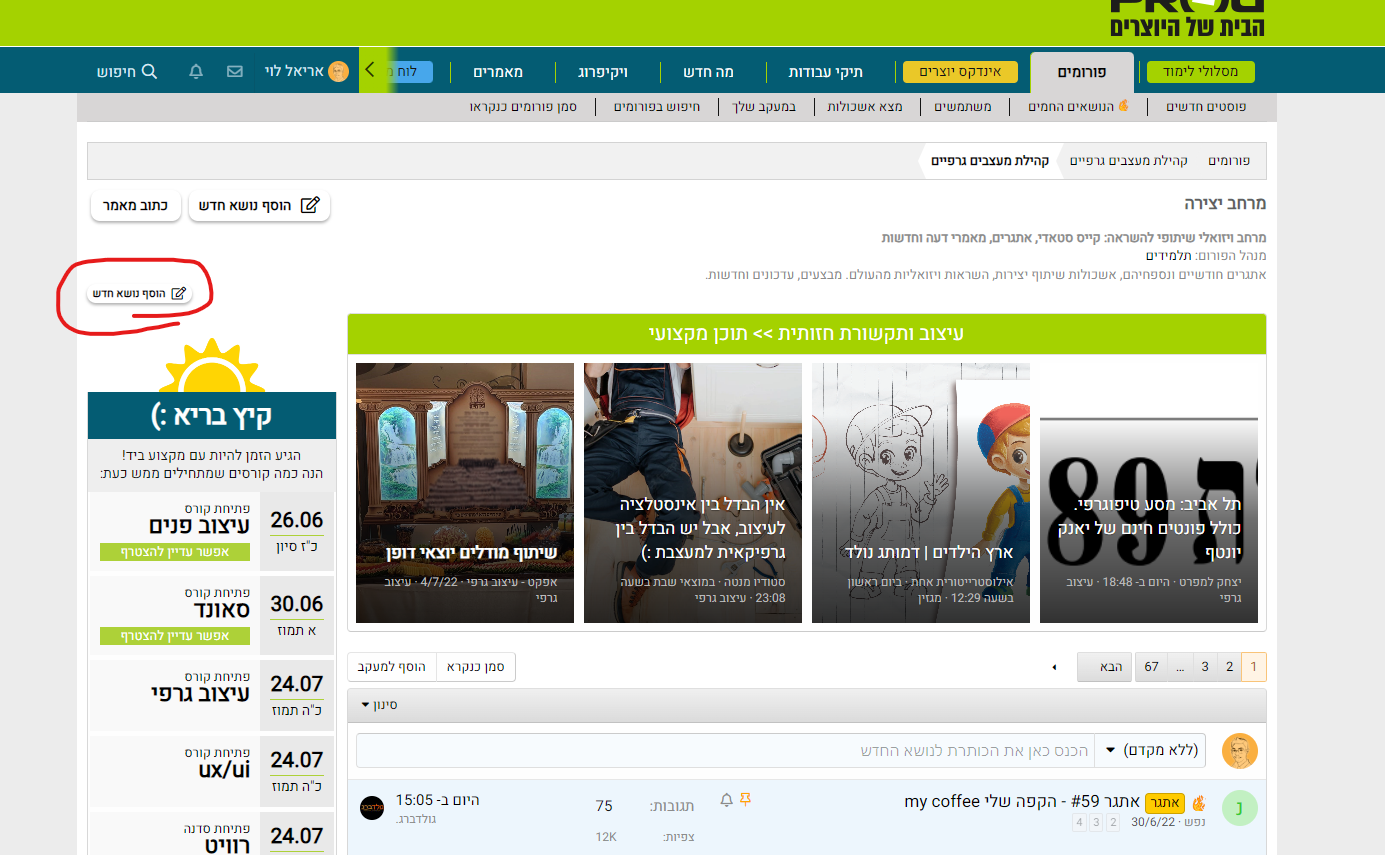This screenshot has height=855, width=1385.
Task: Open the אינדקס יוצרים menu item
Action: pyautogui.click(x=959, y=72)
